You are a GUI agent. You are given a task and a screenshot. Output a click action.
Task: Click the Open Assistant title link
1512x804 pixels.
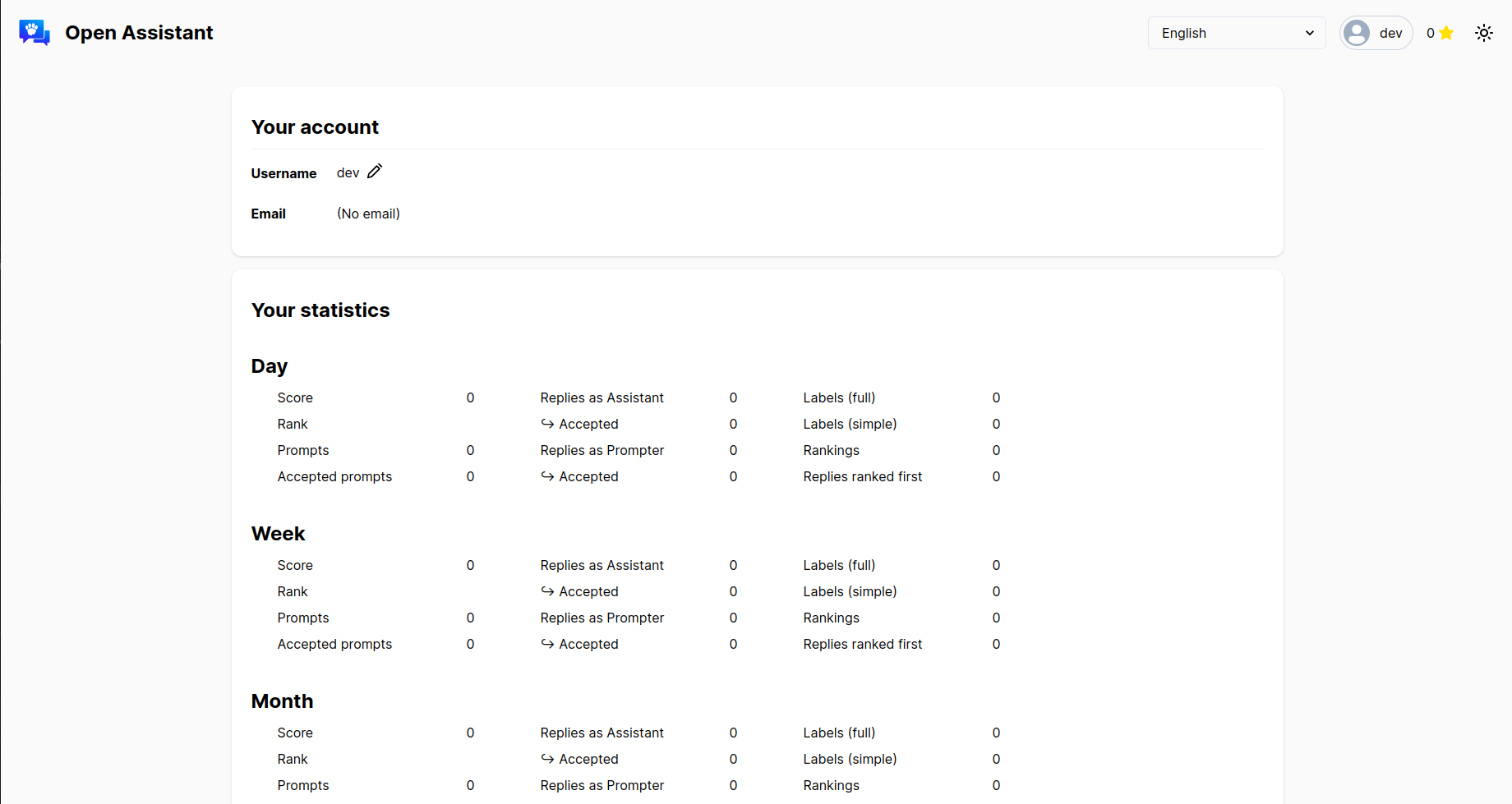click(x=139, y=33)
